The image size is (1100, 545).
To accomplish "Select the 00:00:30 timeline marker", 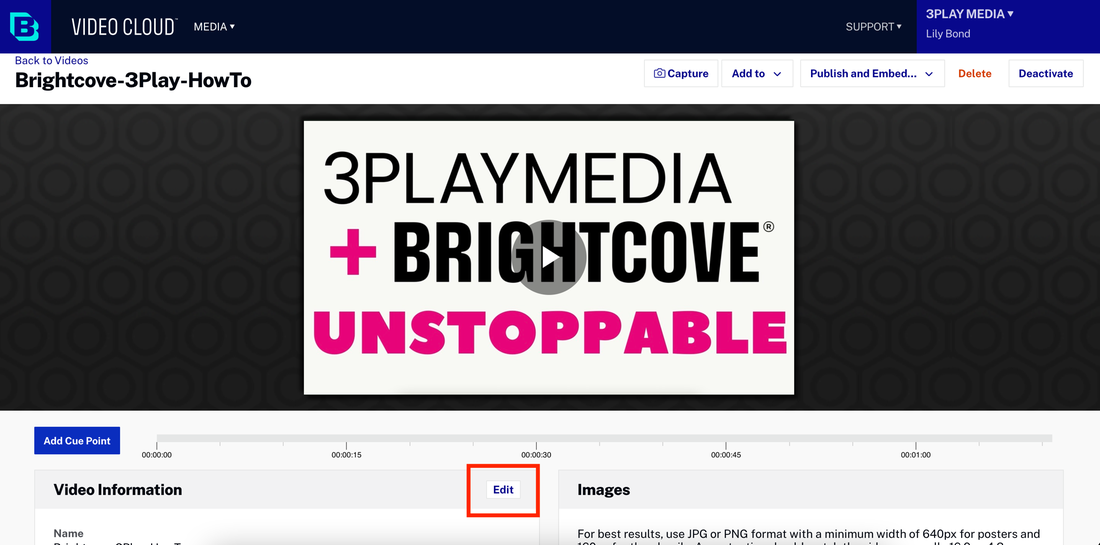I will coord(536,454).
